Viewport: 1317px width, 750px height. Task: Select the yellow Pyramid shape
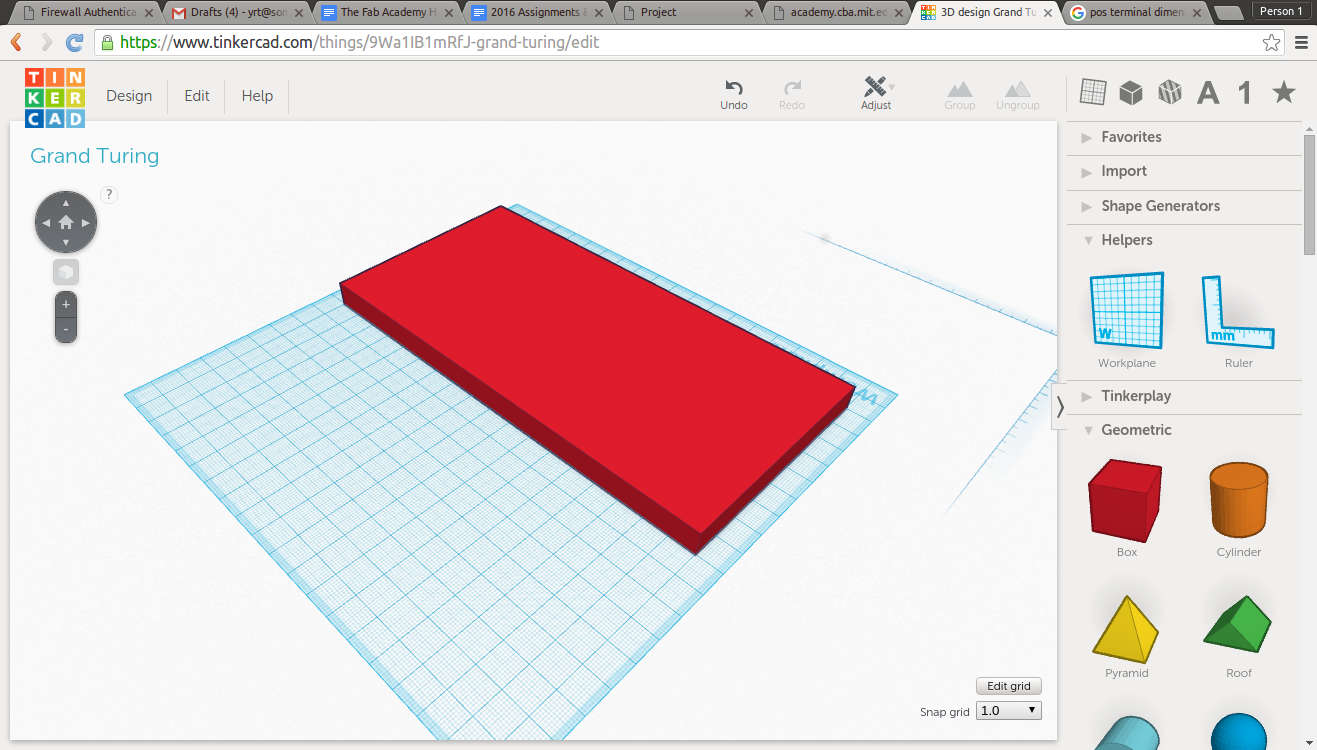1126,625
